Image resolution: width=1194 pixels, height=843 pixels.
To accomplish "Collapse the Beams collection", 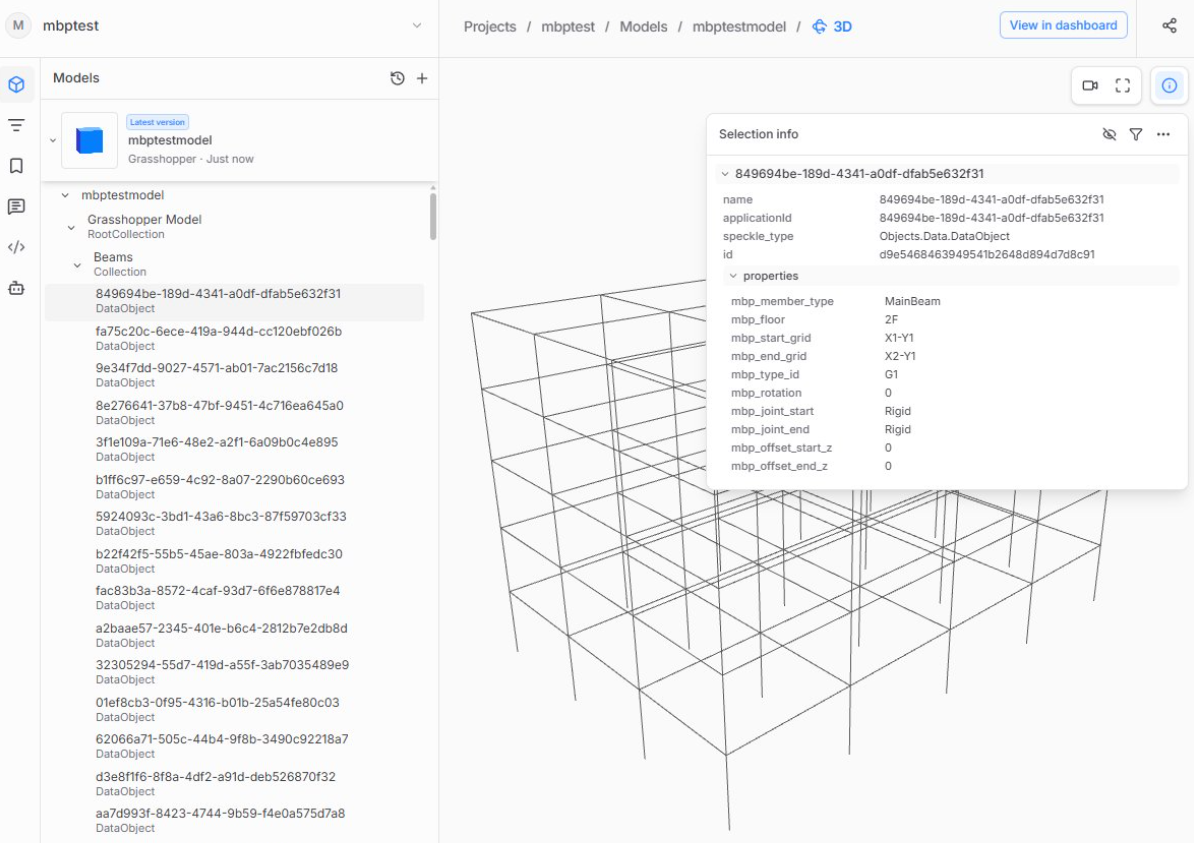I will [77, 265].
